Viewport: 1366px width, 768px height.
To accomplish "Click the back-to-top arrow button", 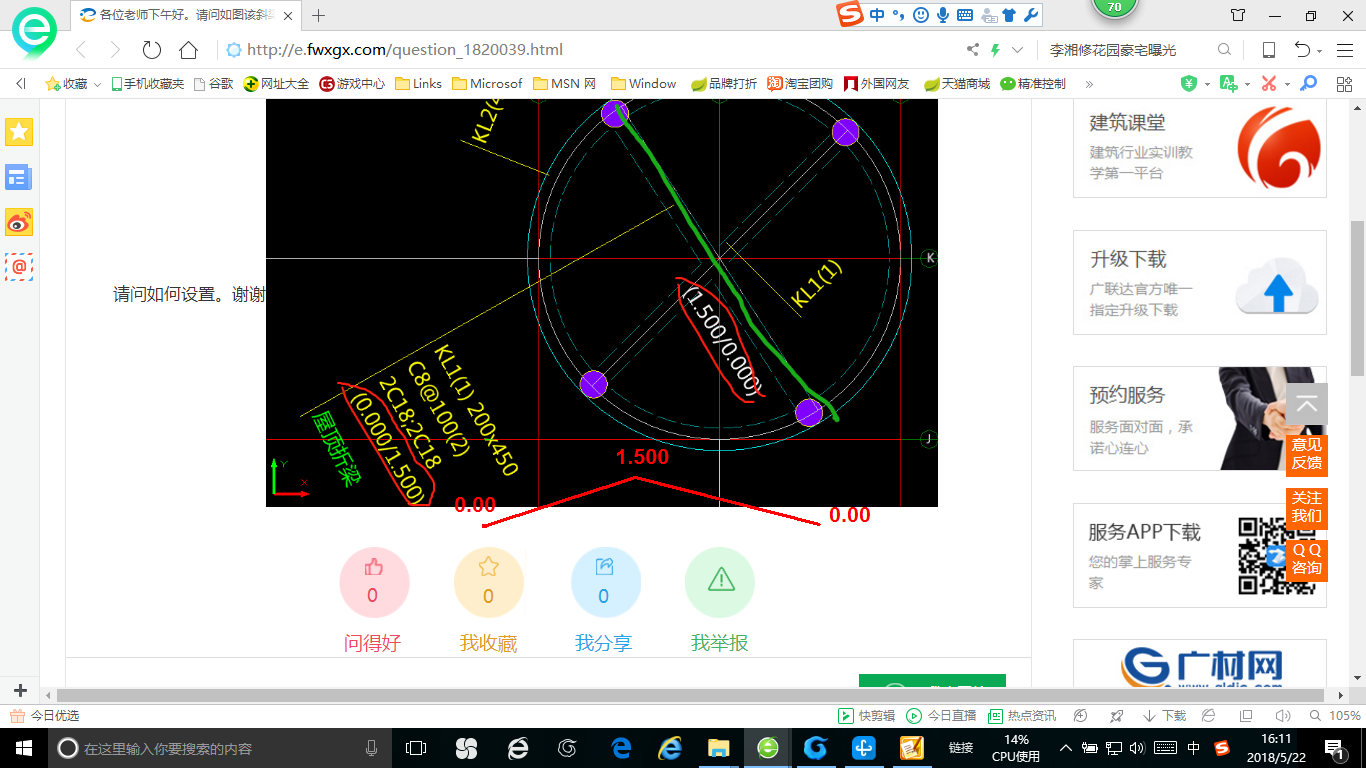I will pyautogui.click(x=1307, y=404).
